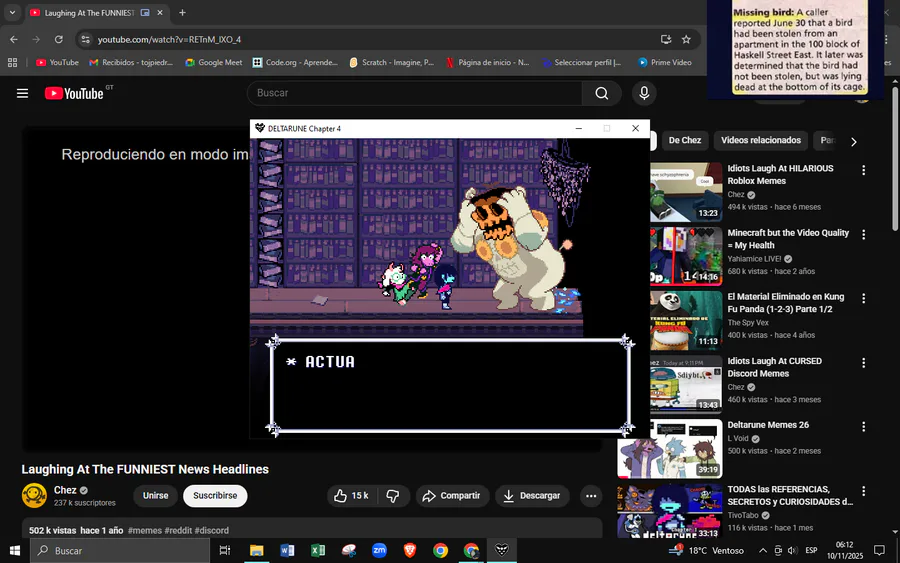Open the browser tab search dropdown
This screenshot has width=900, height=563.
(x=12, y=13)
